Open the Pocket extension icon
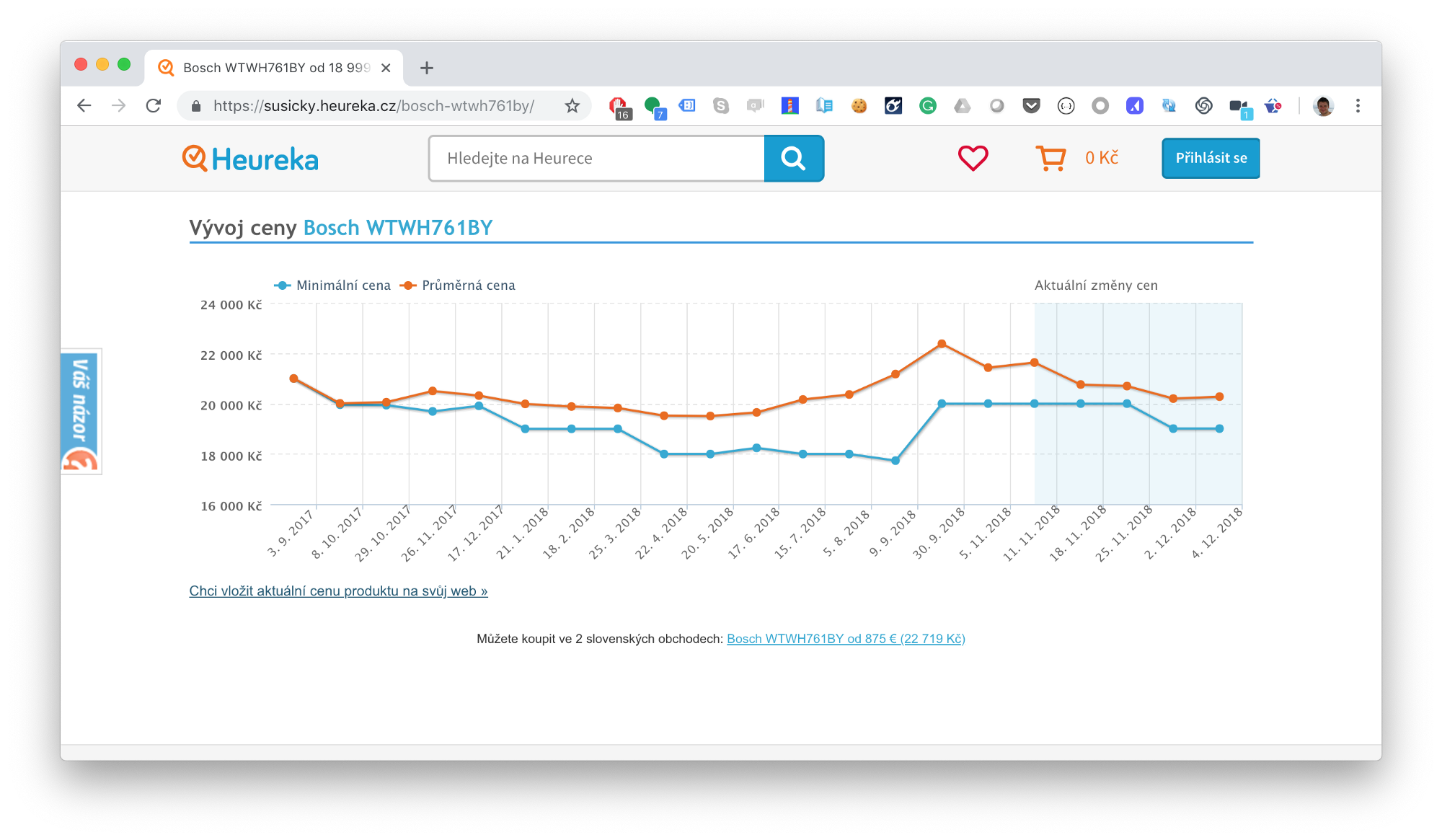The image size is (1442, 840). (1031, 106)
